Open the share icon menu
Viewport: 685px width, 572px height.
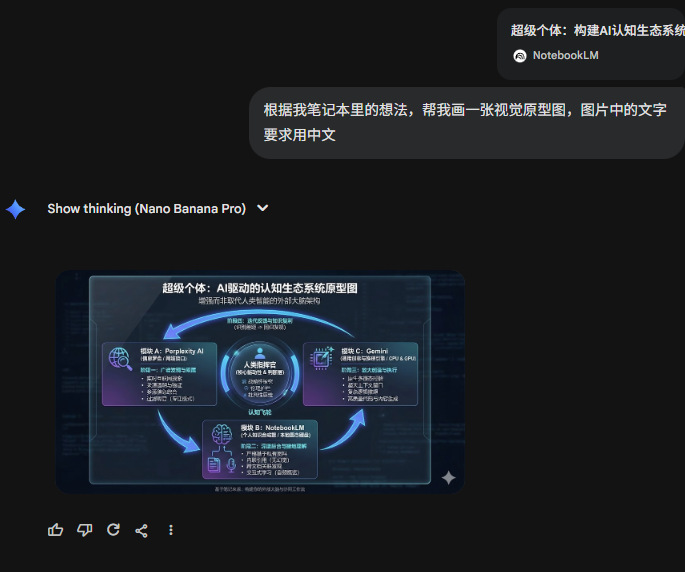coord(142,530)
